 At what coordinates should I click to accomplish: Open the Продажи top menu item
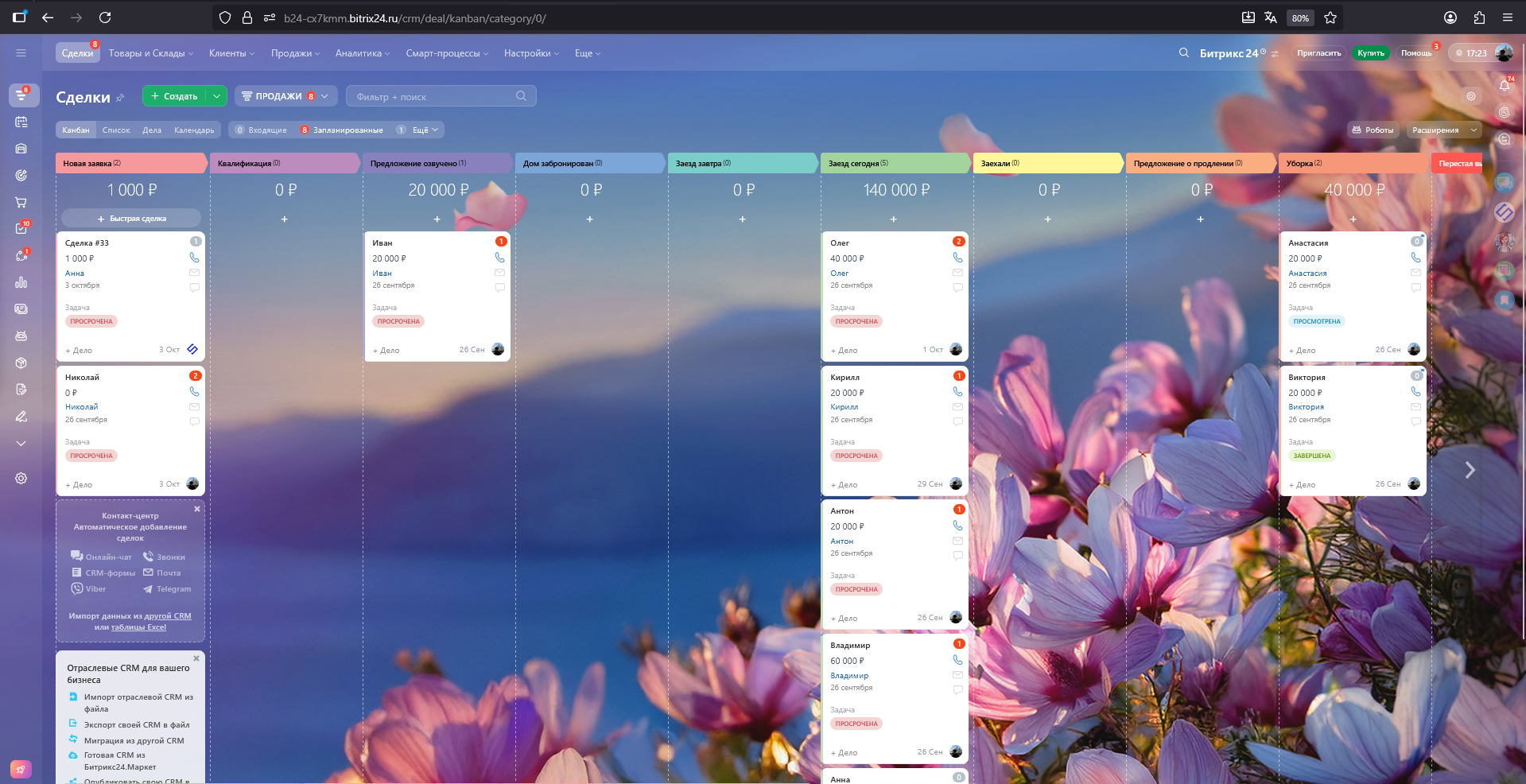tap(295, 53)
